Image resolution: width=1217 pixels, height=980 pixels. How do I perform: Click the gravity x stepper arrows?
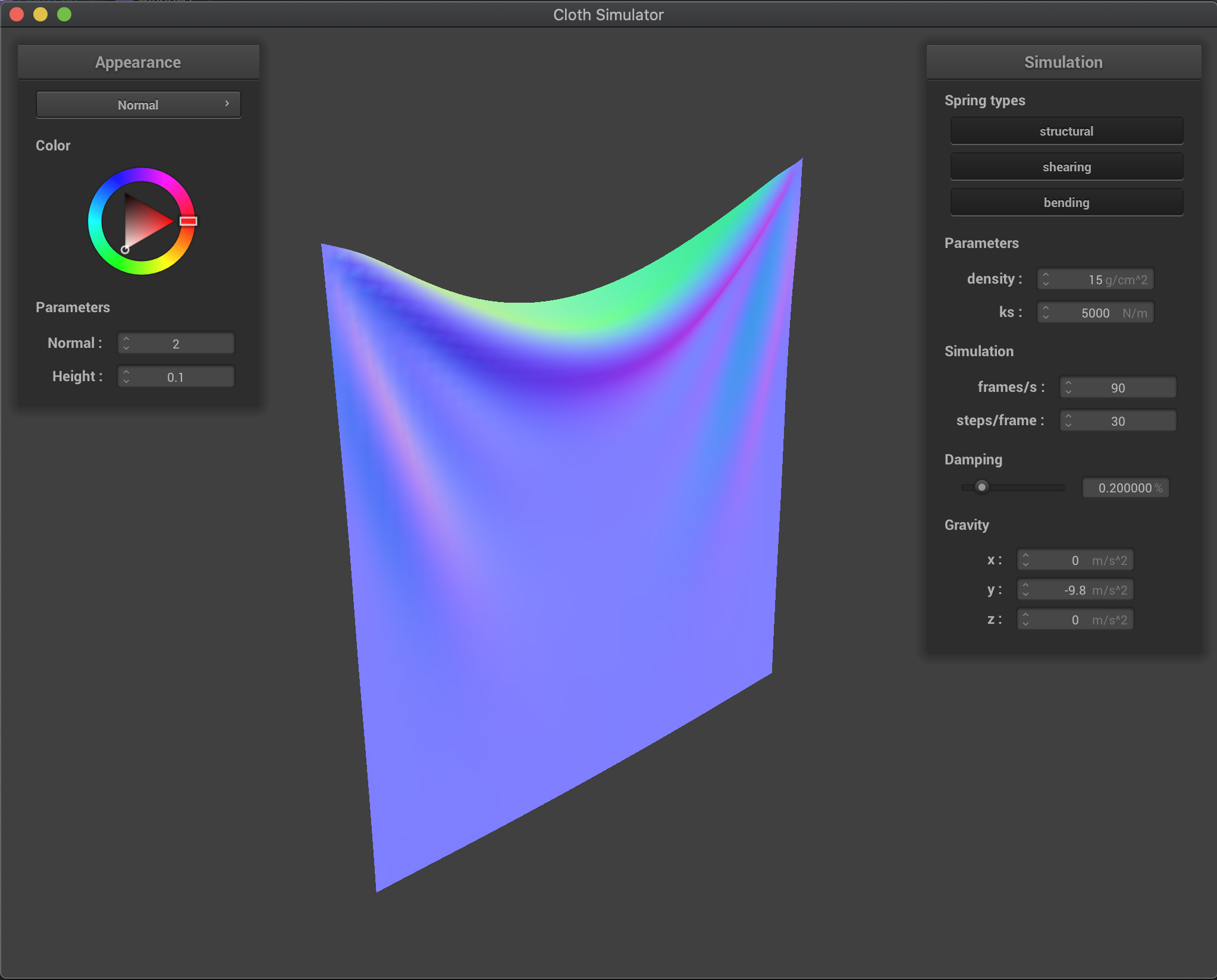[1025, 560]
